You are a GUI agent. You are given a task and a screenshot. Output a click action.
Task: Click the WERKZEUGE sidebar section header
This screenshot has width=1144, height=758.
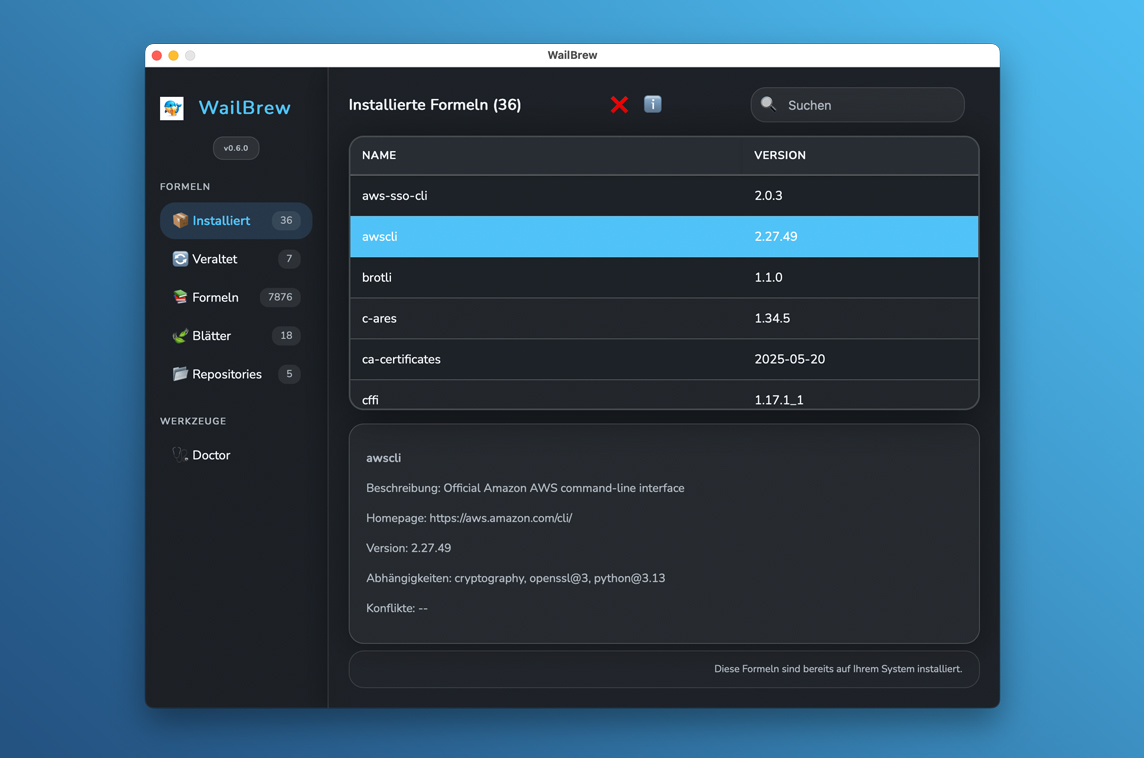point(193,421)
